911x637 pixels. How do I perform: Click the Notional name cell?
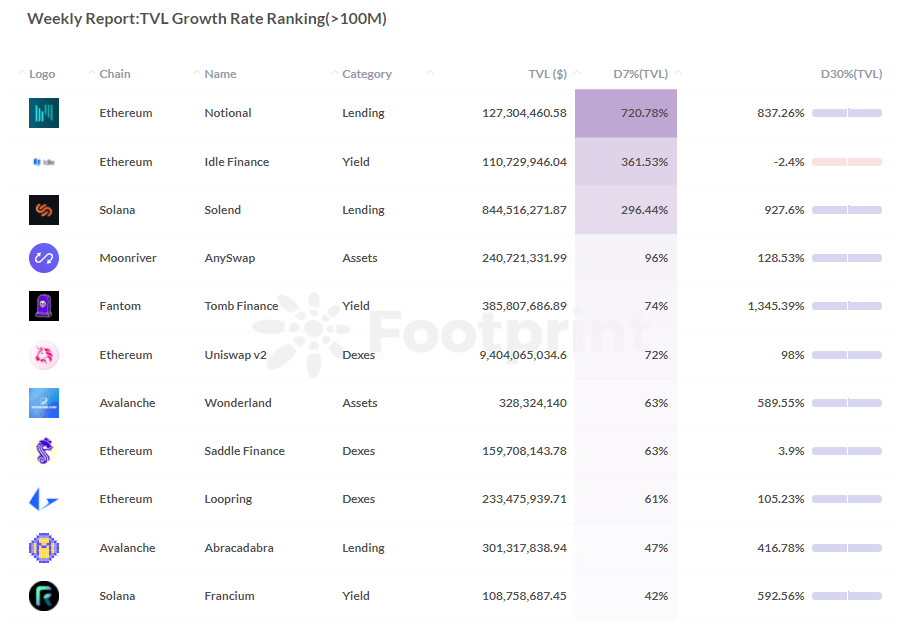pyautogui.click(x=228, y=113)
